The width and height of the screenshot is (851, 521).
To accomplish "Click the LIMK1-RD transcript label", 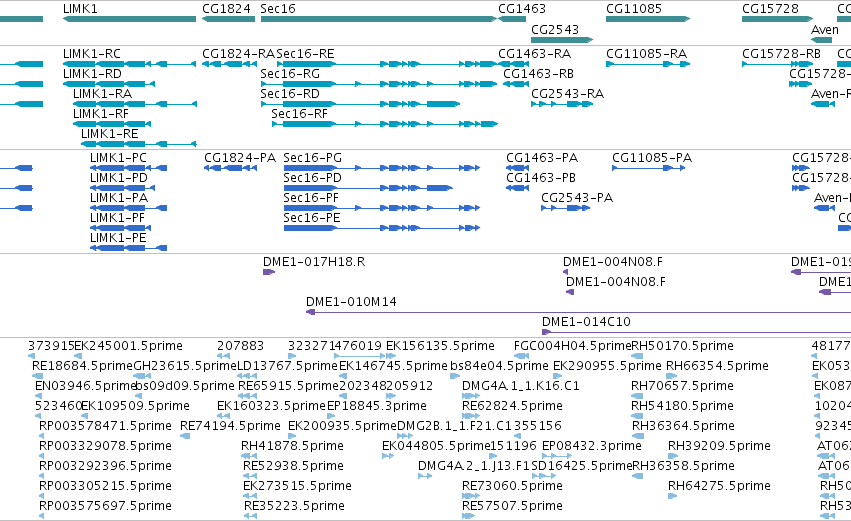I will coord(92,74).
